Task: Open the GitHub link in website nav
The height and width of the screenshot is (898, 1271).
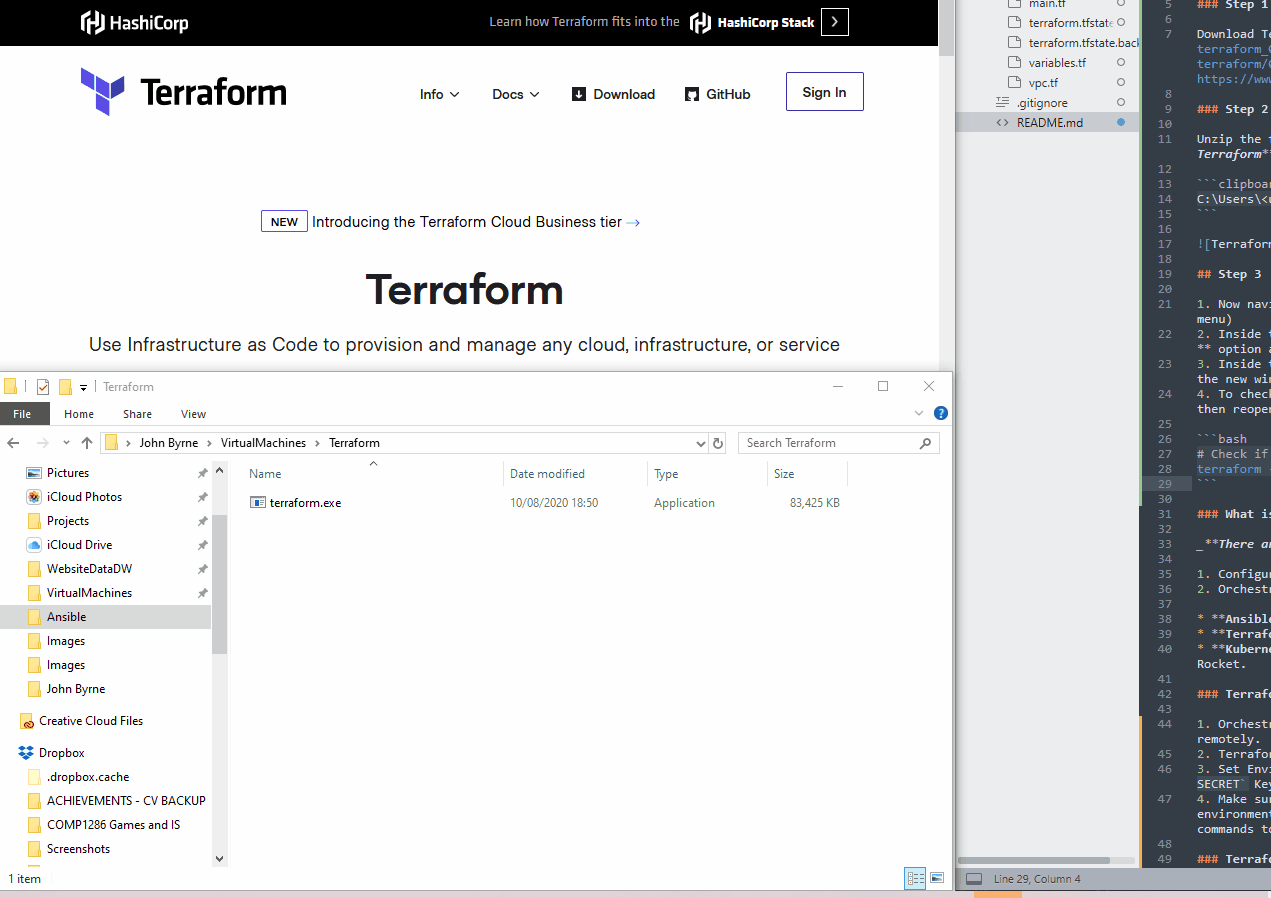Action: pos(717,94)
